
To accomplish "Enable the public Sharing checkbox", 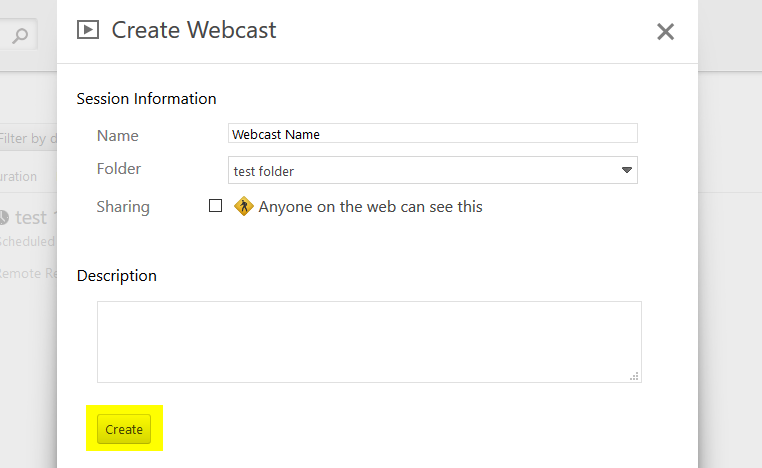I will click(x=215, y=206).
